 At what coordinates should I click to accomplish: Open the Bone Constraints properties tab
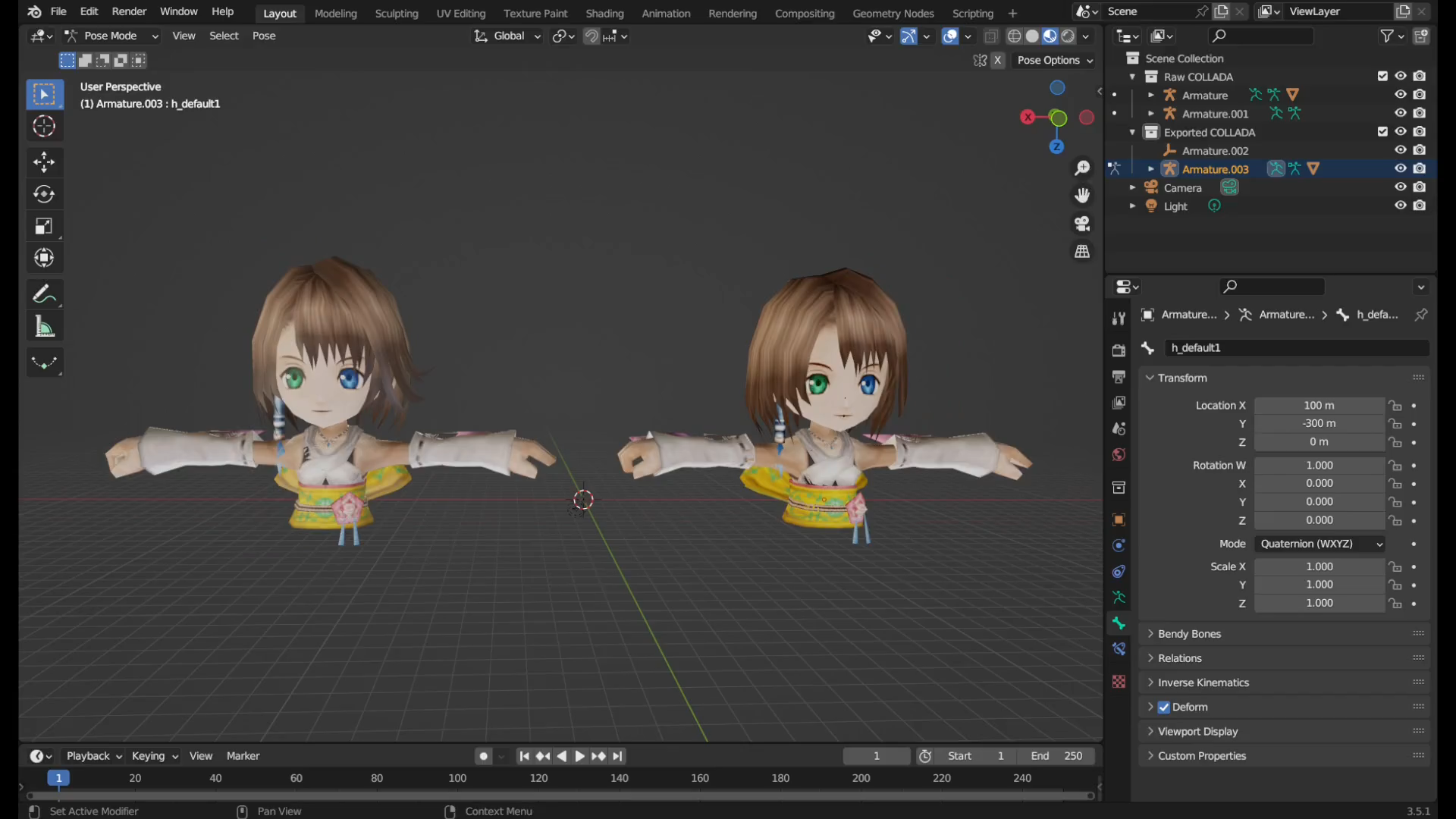(x=1119, y=649)
